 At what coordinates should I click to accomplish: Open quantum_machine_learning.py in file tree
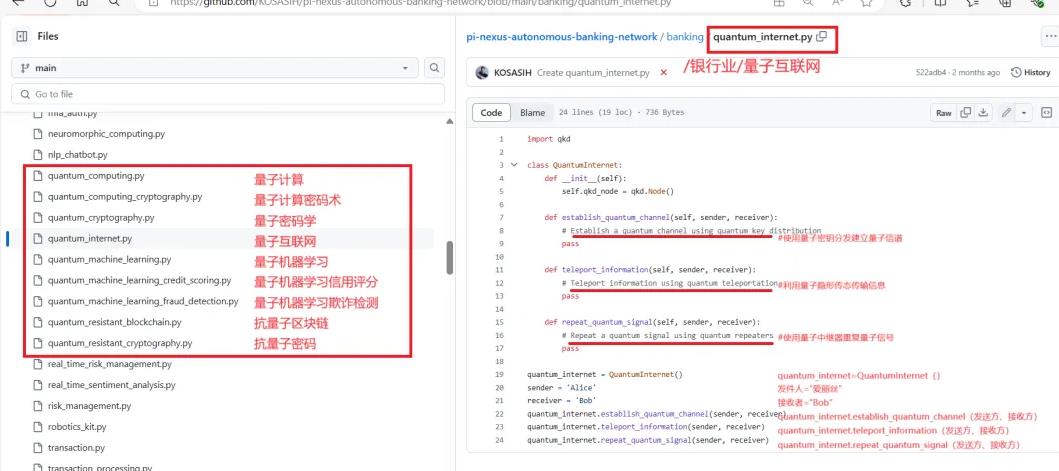109,259
